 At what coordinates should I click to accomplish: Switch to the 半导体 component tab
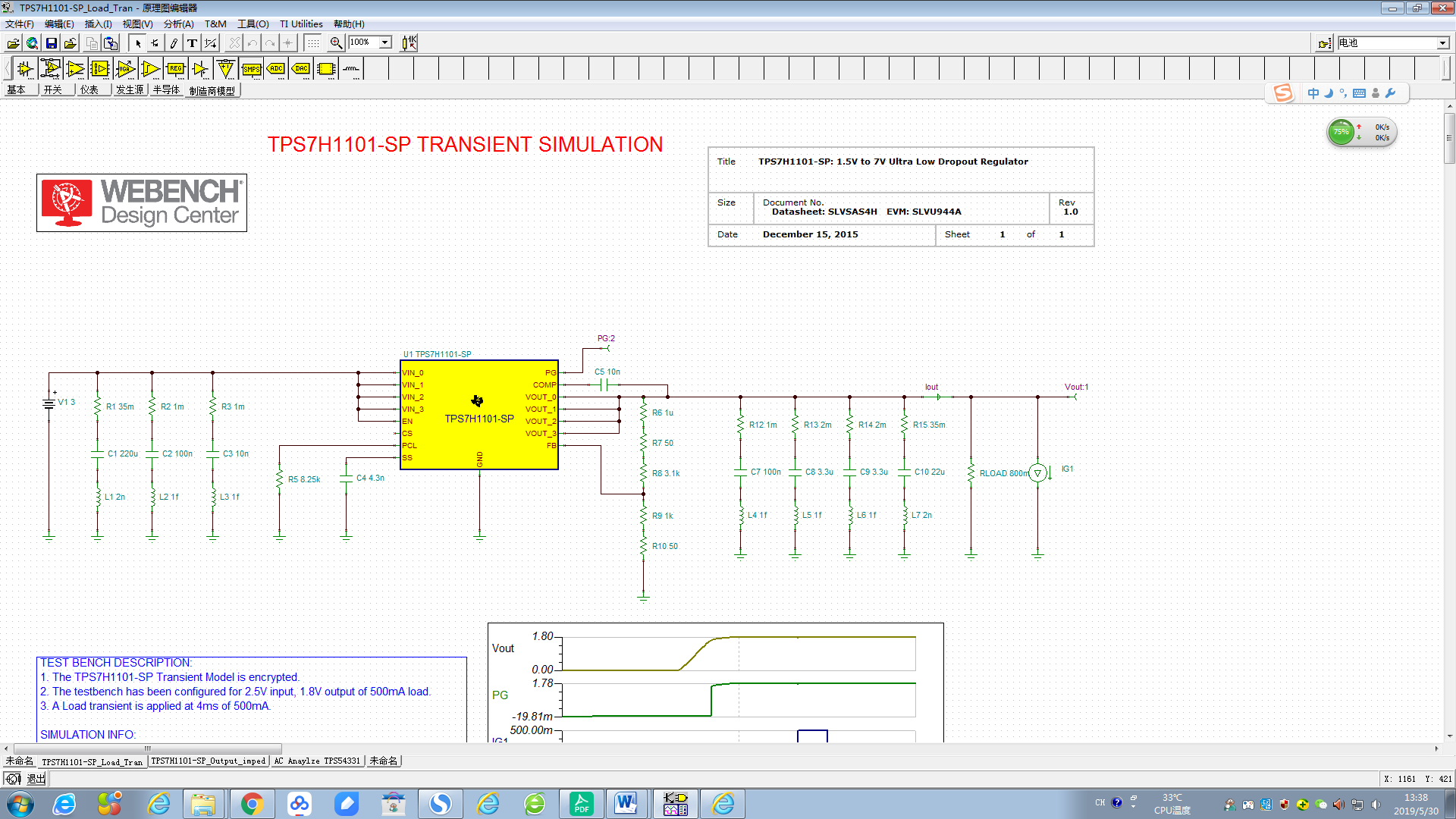click(x=166, y=90)
